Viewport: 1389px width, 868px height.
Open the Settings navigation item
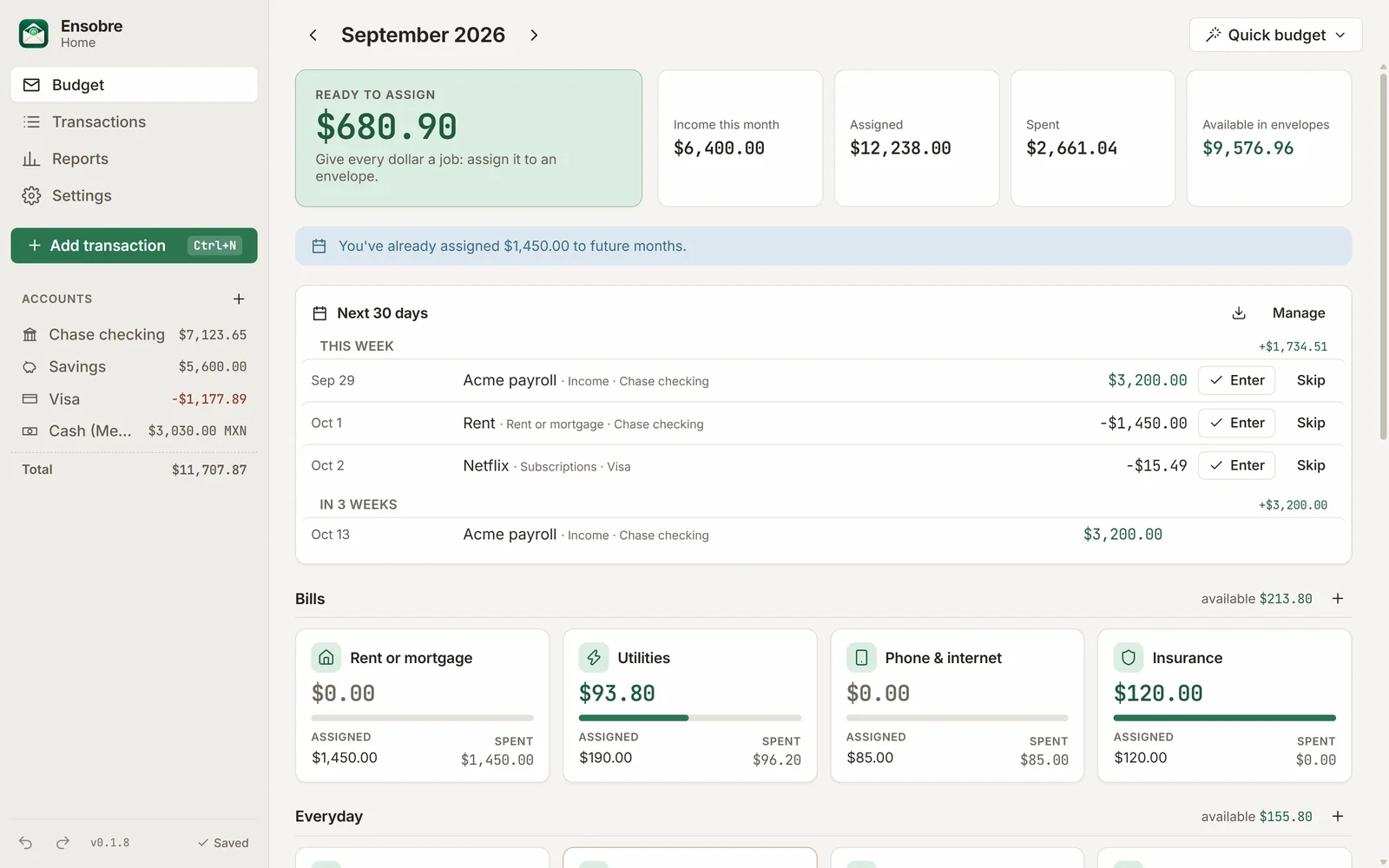(x=134, y=195)
